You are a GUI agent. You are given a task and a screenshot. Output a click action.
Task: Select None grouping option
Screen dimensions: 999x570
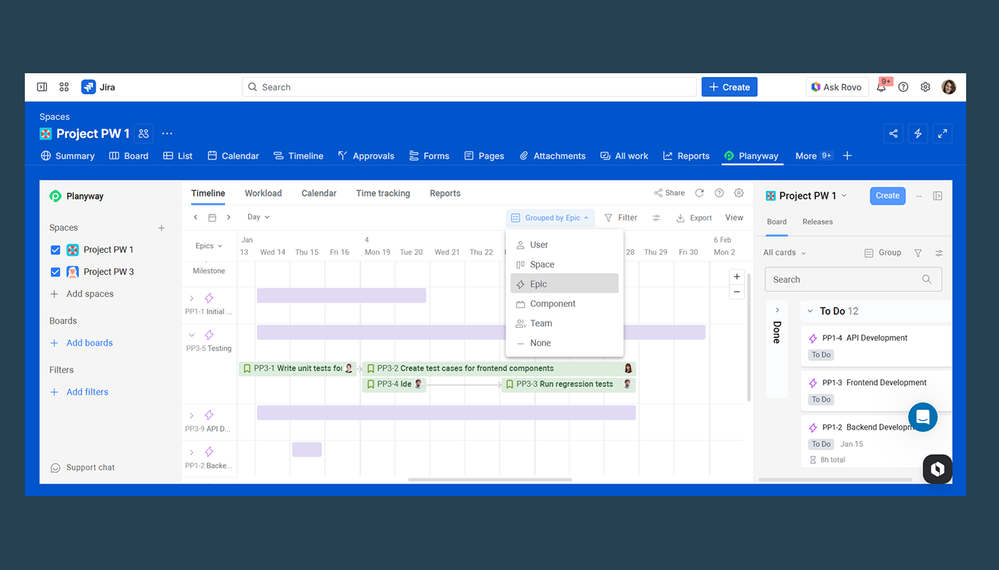point(564,343)
